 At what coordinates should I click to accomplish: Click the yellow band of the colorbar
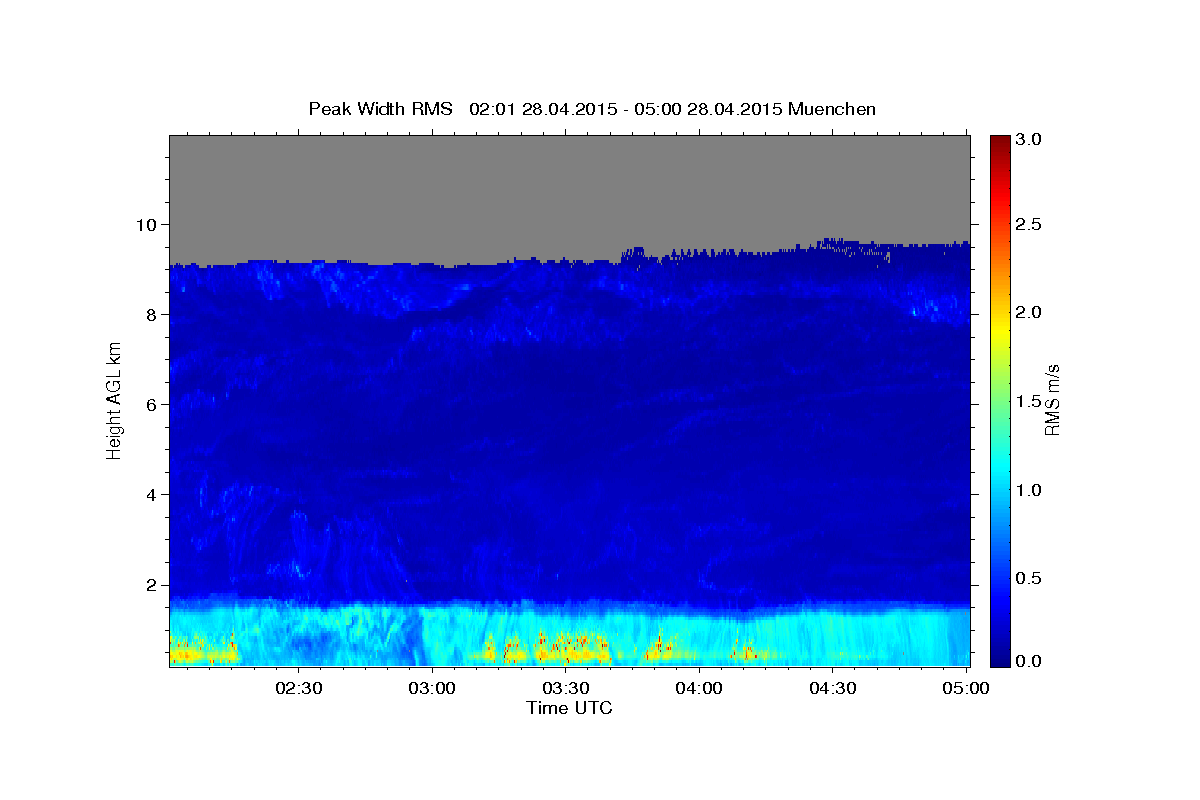pyautogui.click(x=1000, y=330)
